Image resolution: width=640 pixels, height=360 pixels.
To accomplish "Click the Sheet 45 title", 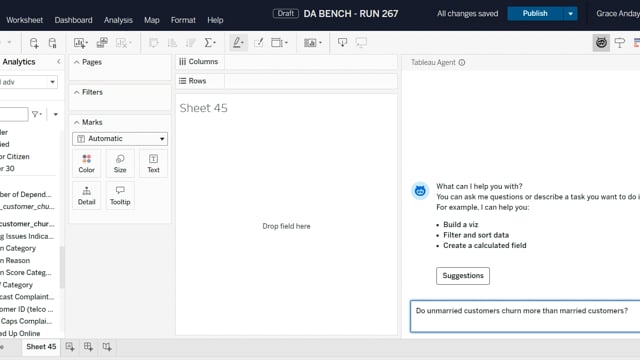I will coord(204,108).
